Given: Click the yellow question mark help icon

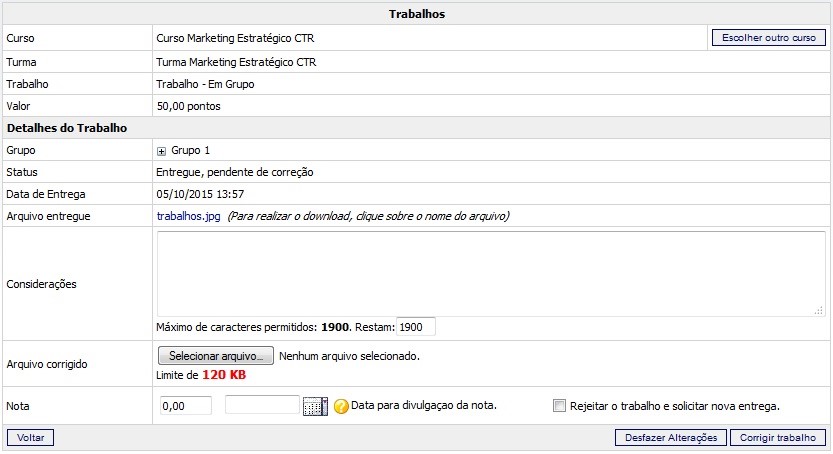Looking at the screenshot, I should pyautogui.click(x=340, y=406).
